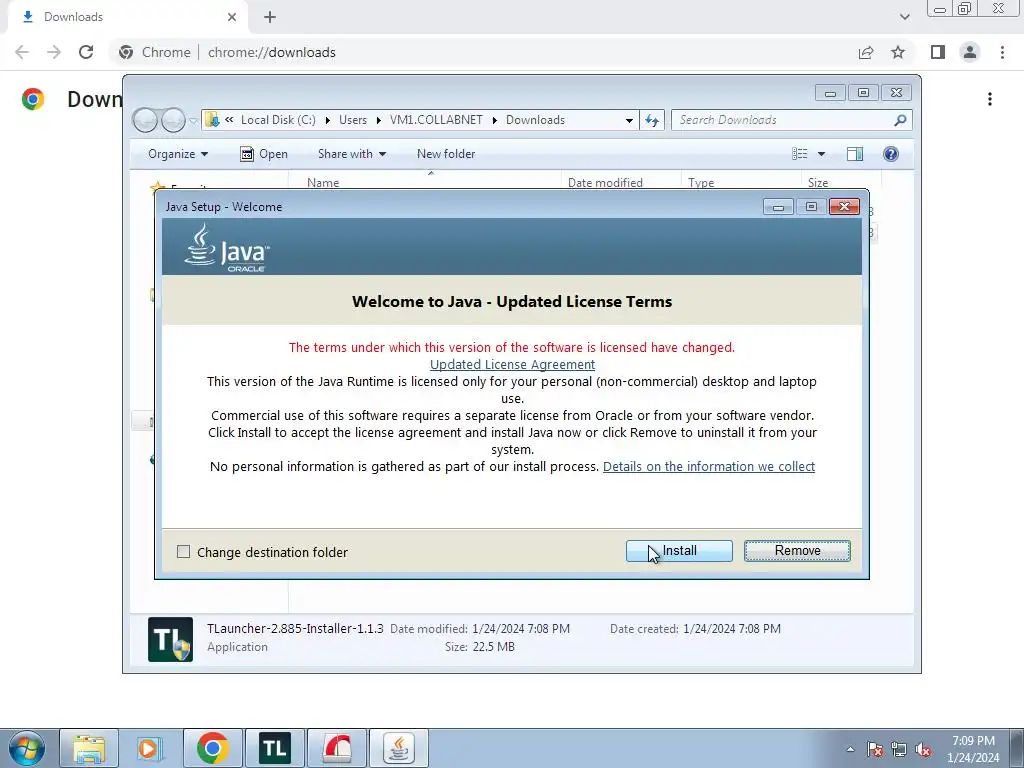Viewport: 1024px width, 768px height.
Task: Bookmark this tab with the star icon
Action: (898, 52)
